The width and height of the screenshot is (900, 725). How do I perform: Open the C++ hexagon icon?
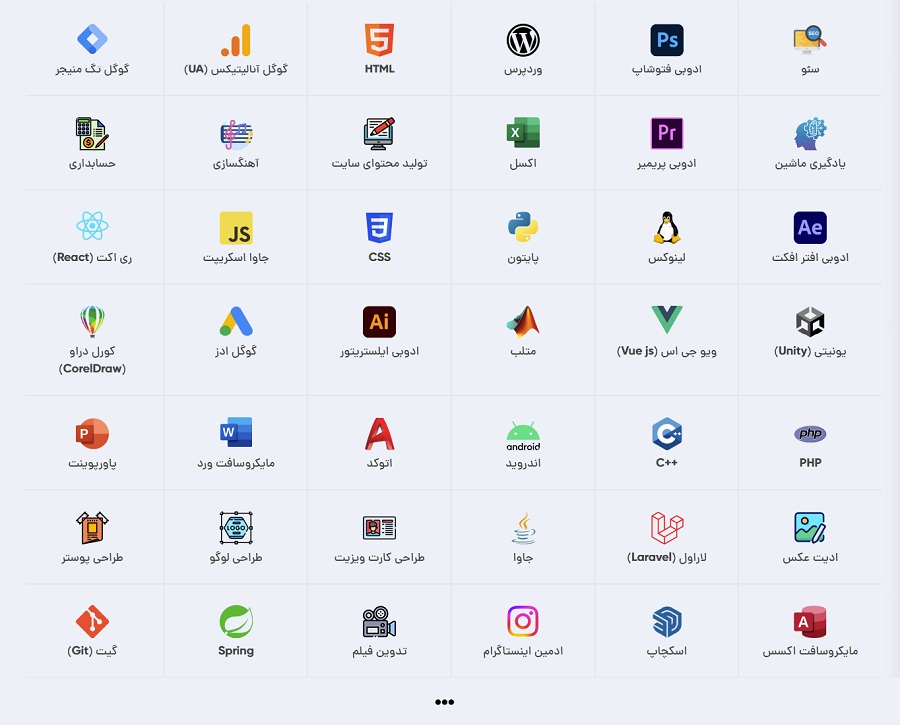[666, 433]
